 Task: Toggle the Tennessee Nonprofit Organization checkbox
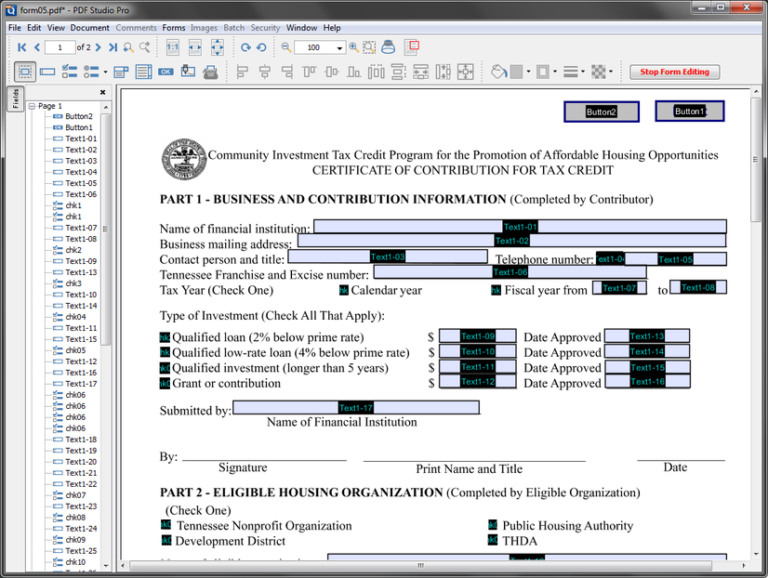tap(166, 525)
